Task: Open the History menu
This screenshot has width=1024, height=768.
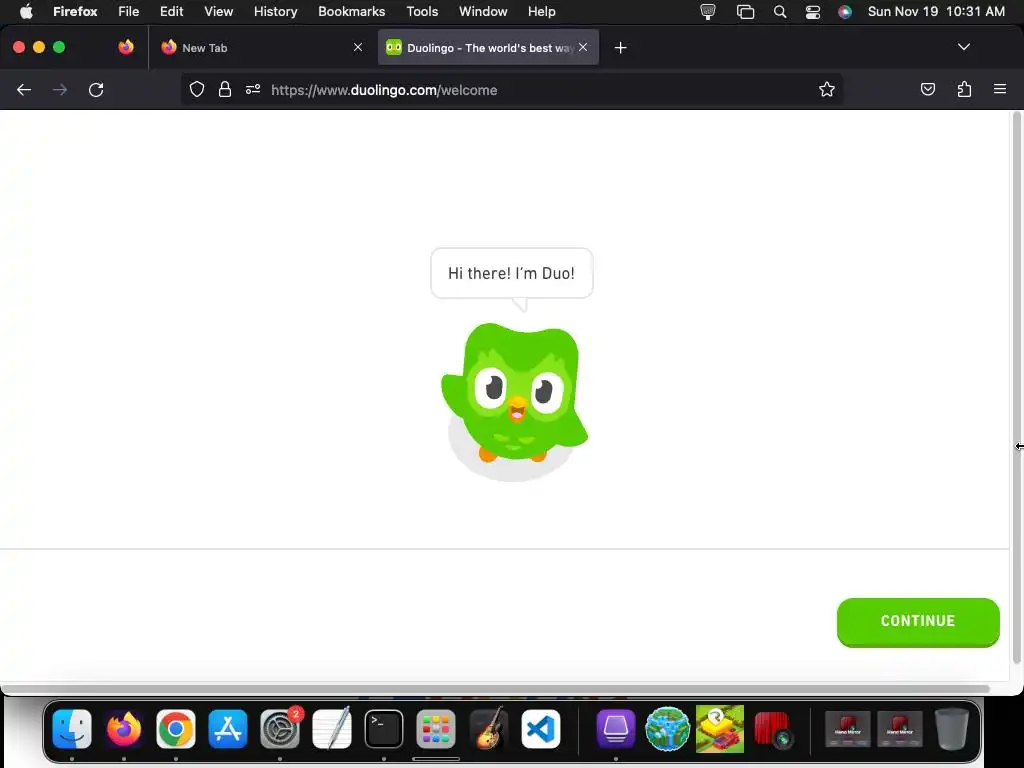Action: (x=276, y=12)
